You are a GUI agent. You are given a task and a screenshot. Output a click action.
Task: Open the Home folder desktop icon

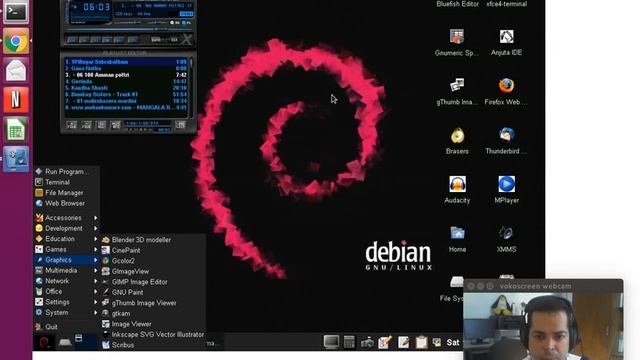[x=457, y=239]
